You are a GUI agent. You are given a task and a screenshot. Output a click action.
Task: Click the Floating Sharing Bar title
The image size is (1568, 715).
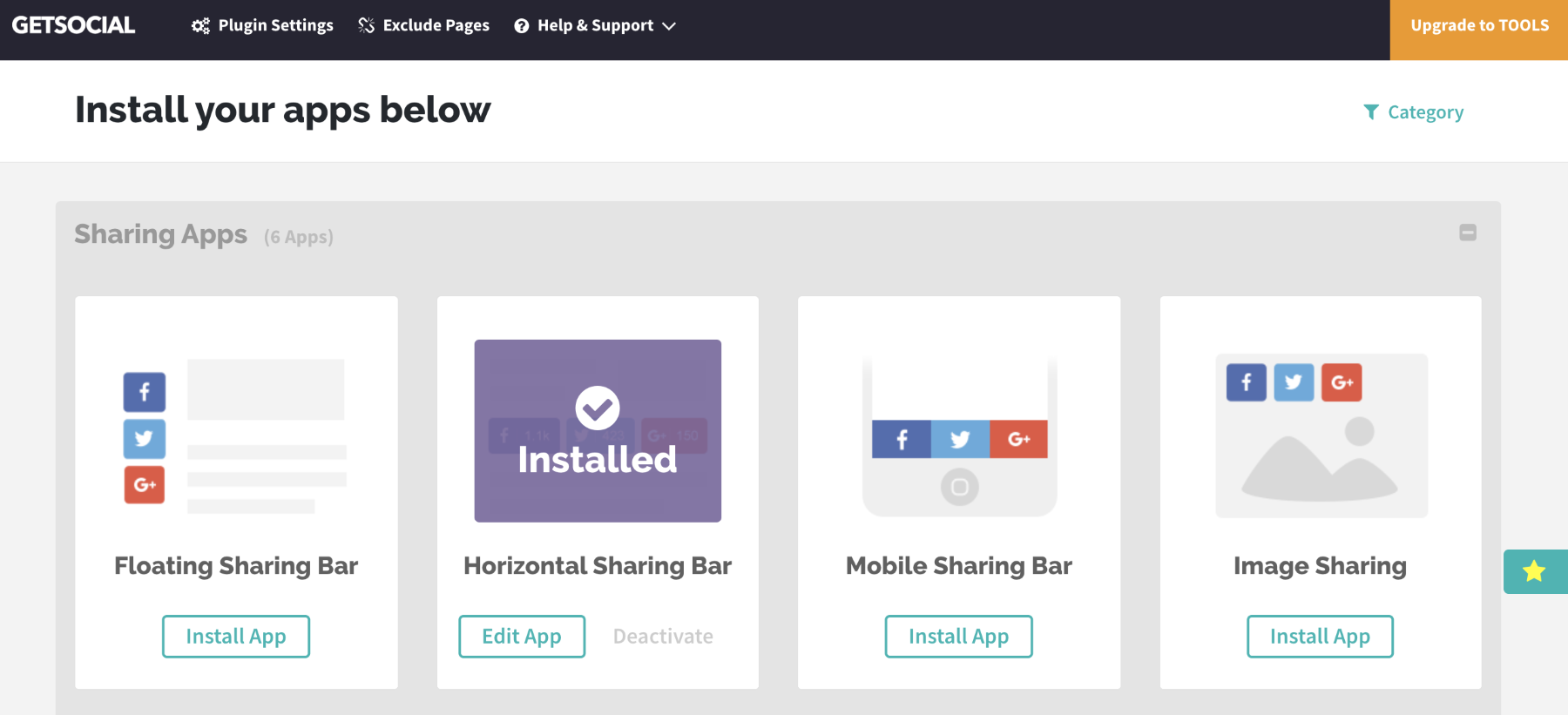236,566
